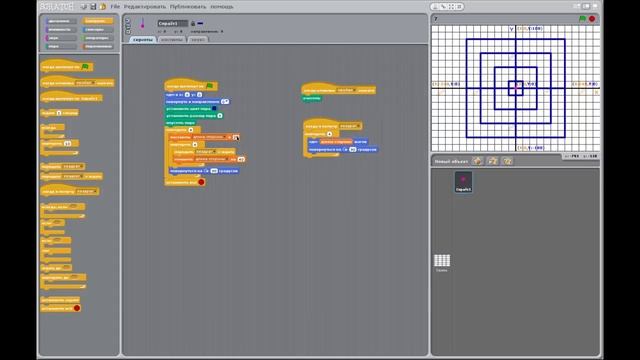Click green-flag hat block in the palette
Image resolution: width=640 pixels, height=360 pixels.
tap(67, 66)
